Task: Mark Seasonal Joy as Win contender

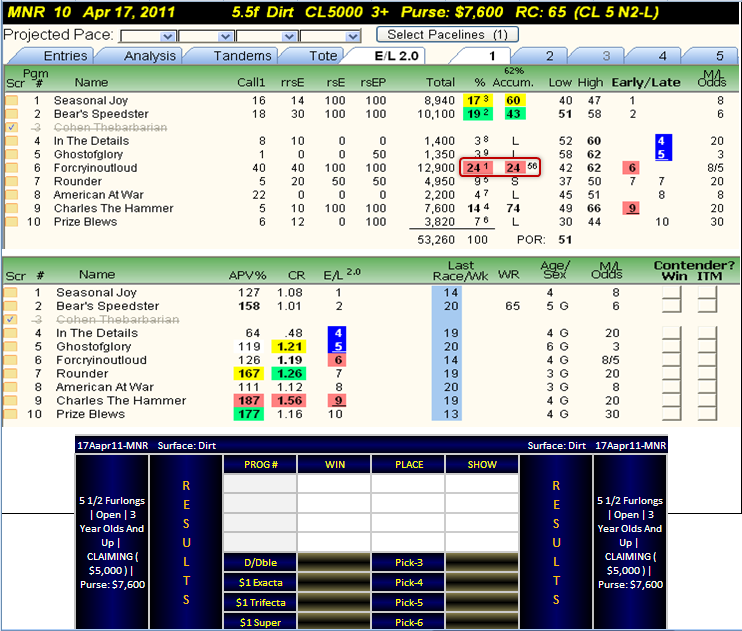Action: [671, 293]
